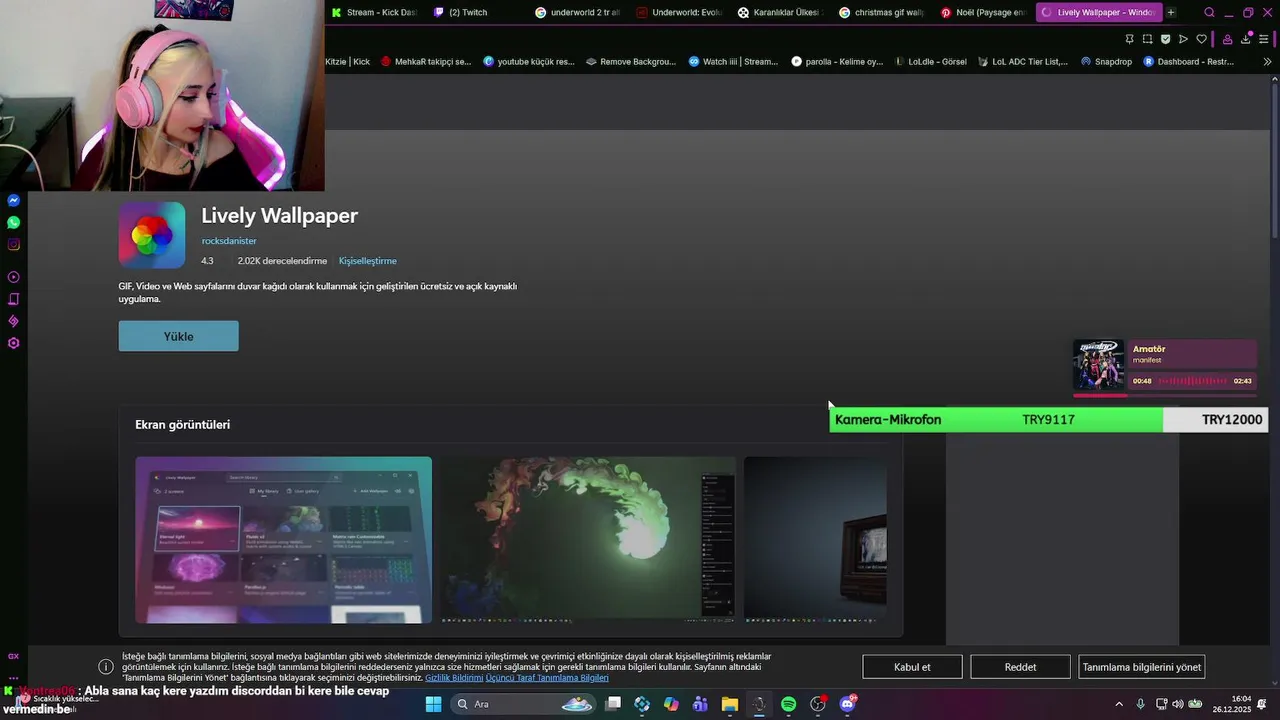This screenshot has height=720, width=1280.
Task: Open the Snapdrop bookmark
Action: click(x=1106, y=61)
